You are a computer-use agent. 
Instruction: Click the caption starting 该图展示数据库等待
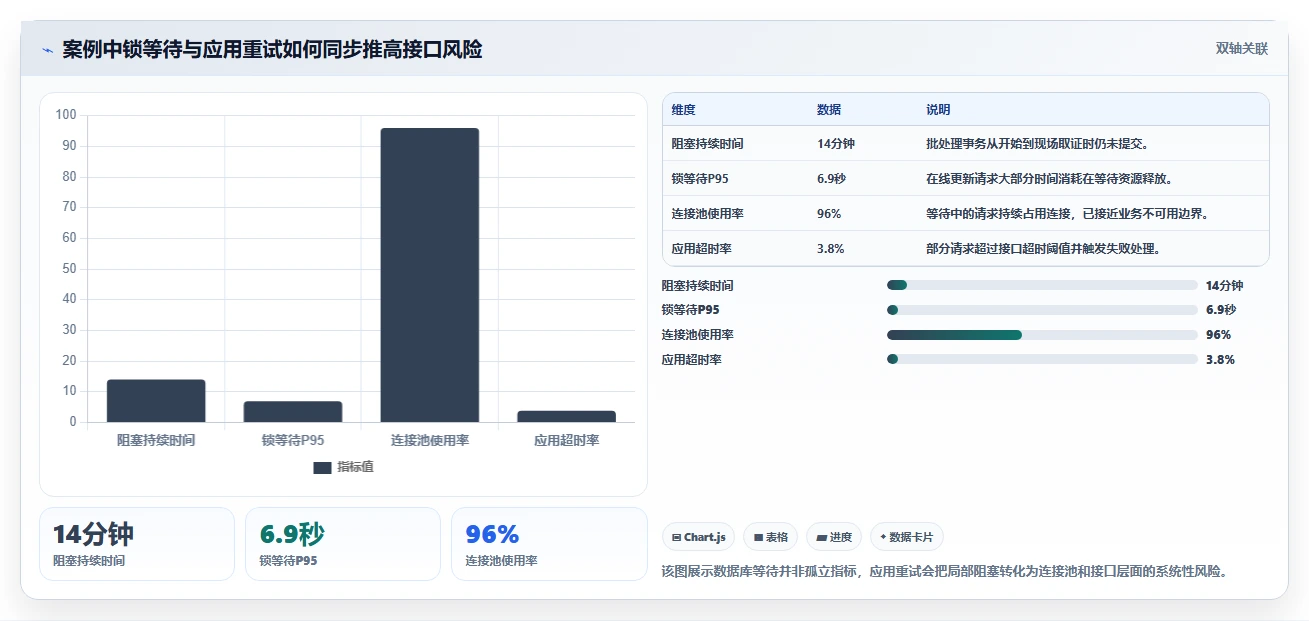[944, 572]
